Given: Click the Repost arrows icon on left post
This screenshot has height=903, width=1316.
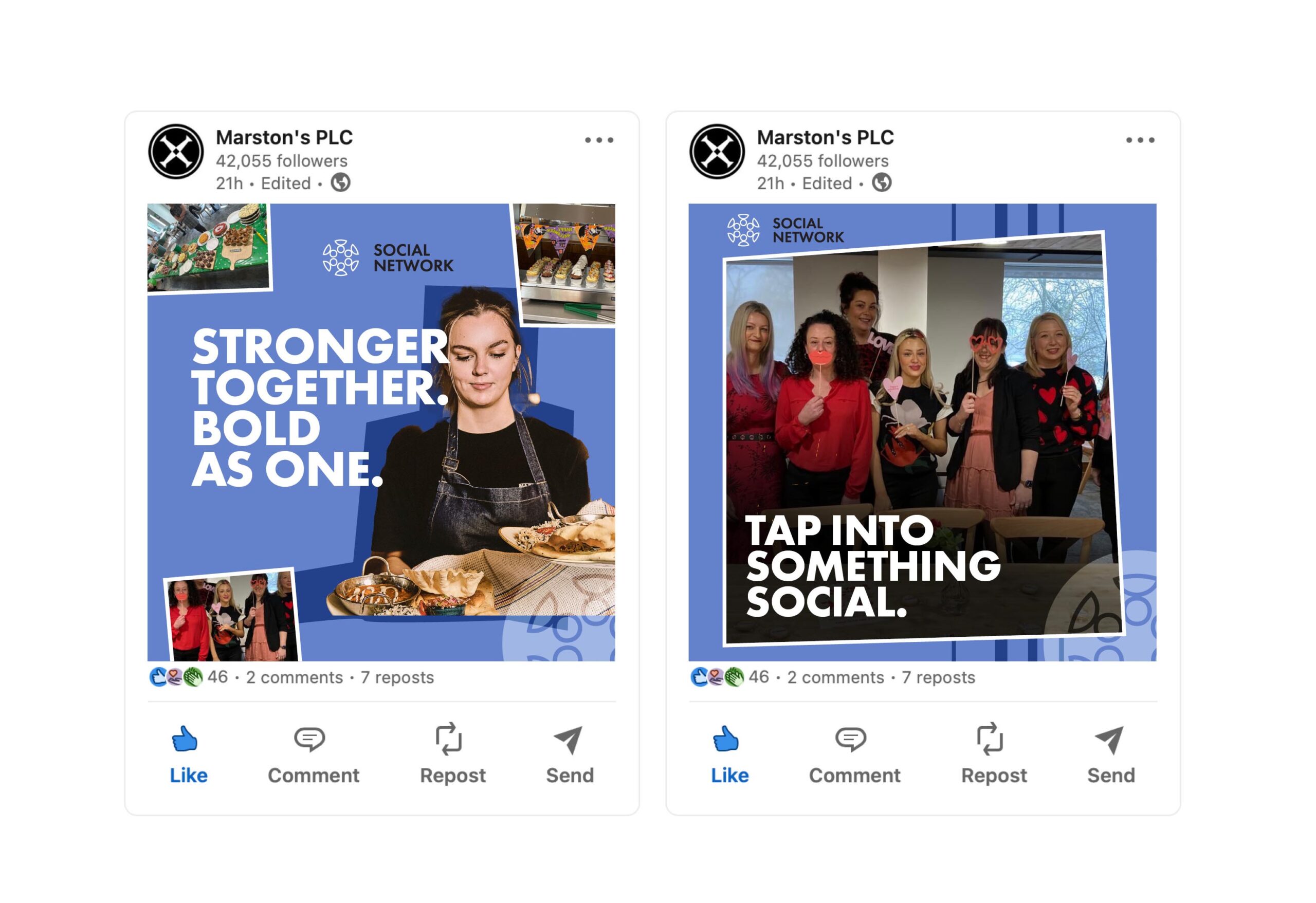Looking at the screenshot, I should pos(448,739).
